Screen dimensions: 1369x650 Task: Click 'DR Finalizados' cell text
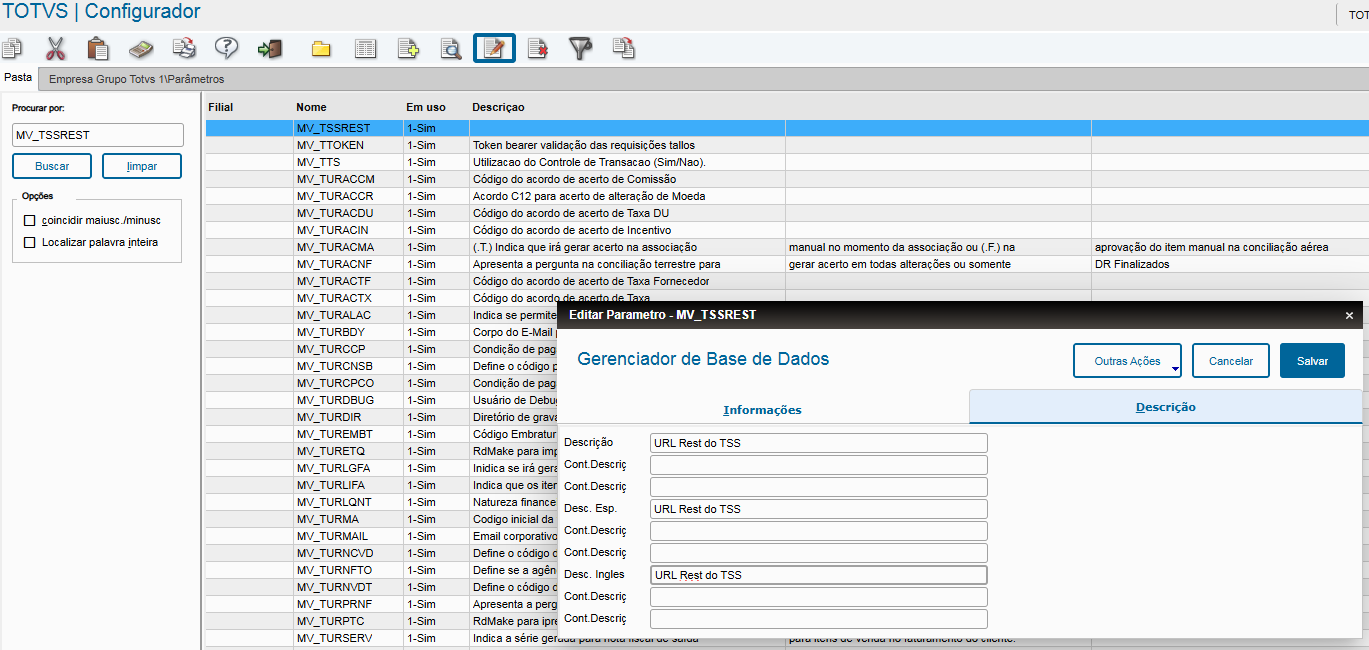(x=1132, y=264)
